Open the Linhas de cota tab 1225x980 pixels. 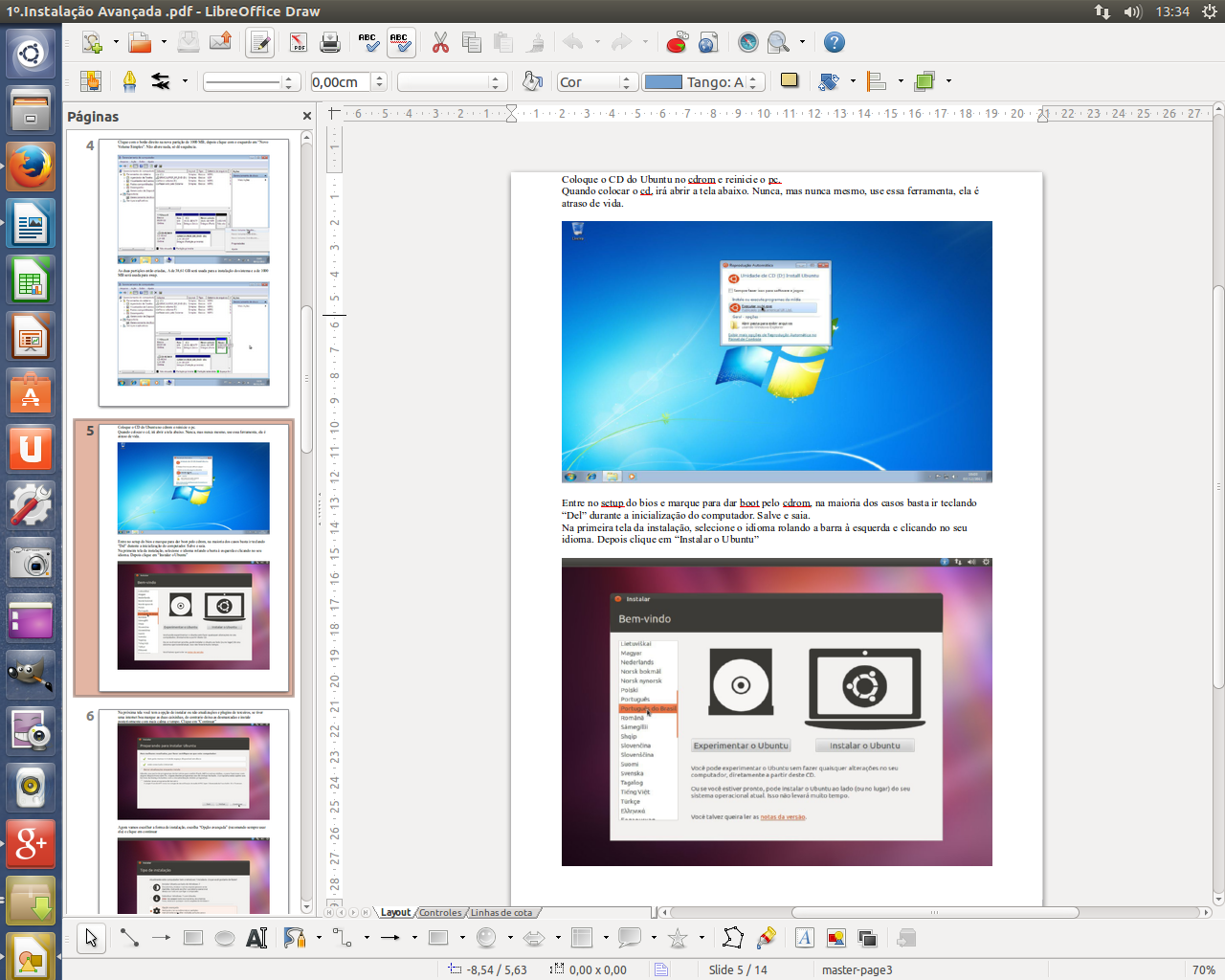coord(501,912)
